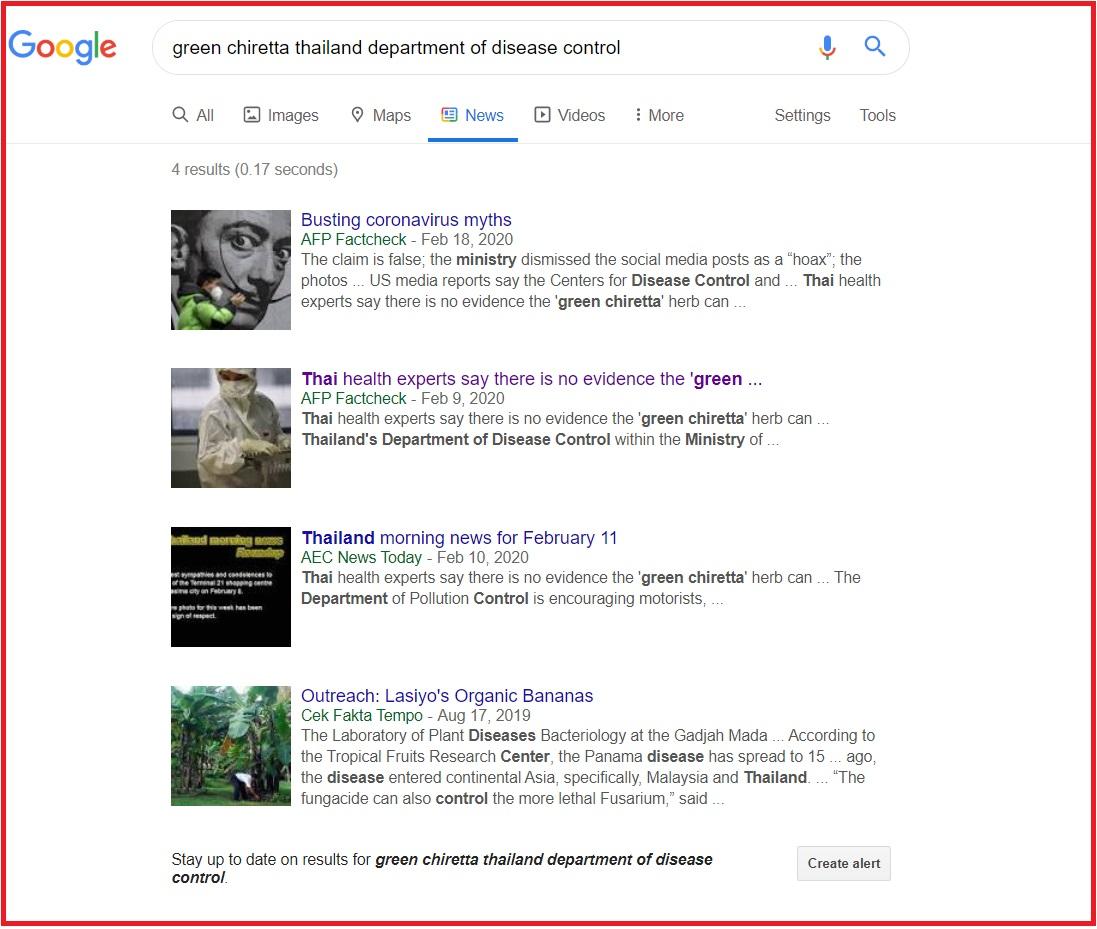Click the Busting coronavirus myths thumbnail
This screenshot has width=1097, height=929.
tap(231, 270)
